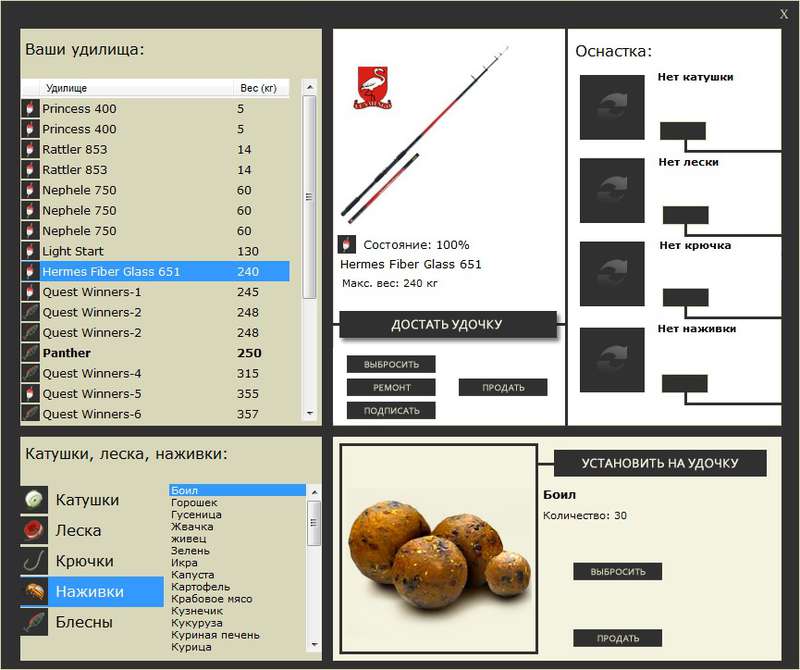
Task: Click the float icon of Quest Winners-5 row
Action: click(30, 393)
